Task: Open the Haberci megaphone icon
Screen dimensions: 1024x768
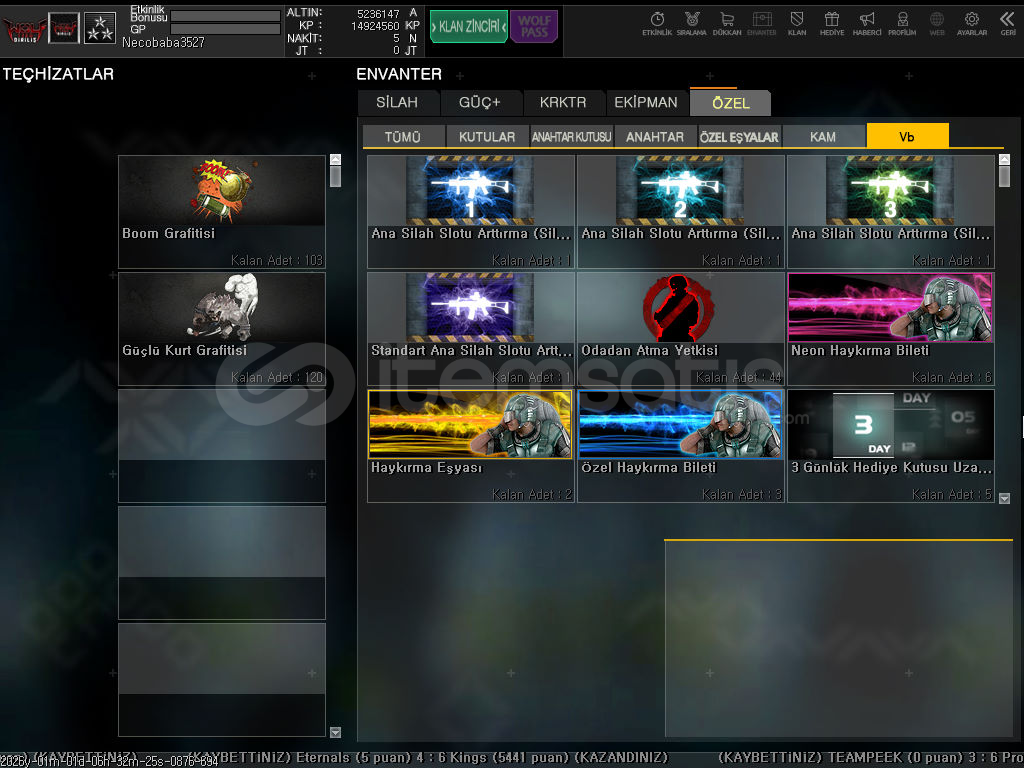Action: pyautogui.click(x=867, y=24)
